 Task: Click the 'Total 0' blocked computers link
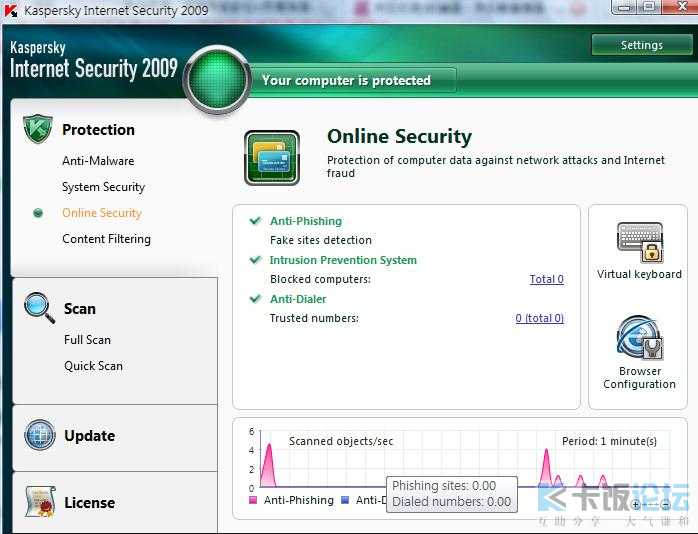tap(547, 279)
